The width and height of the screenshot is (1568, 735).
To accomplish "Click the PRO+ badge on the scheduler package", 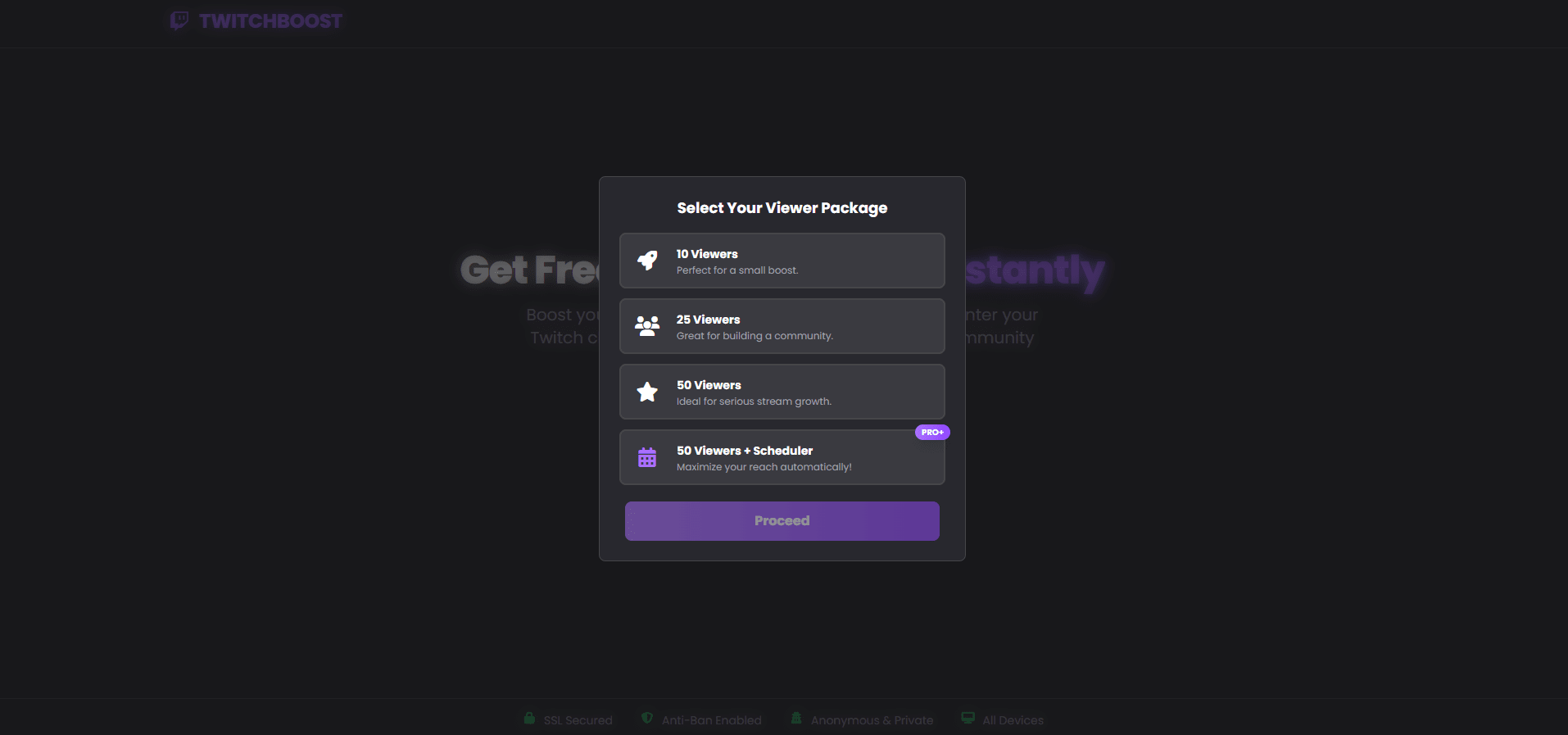I will pos(931,432).
